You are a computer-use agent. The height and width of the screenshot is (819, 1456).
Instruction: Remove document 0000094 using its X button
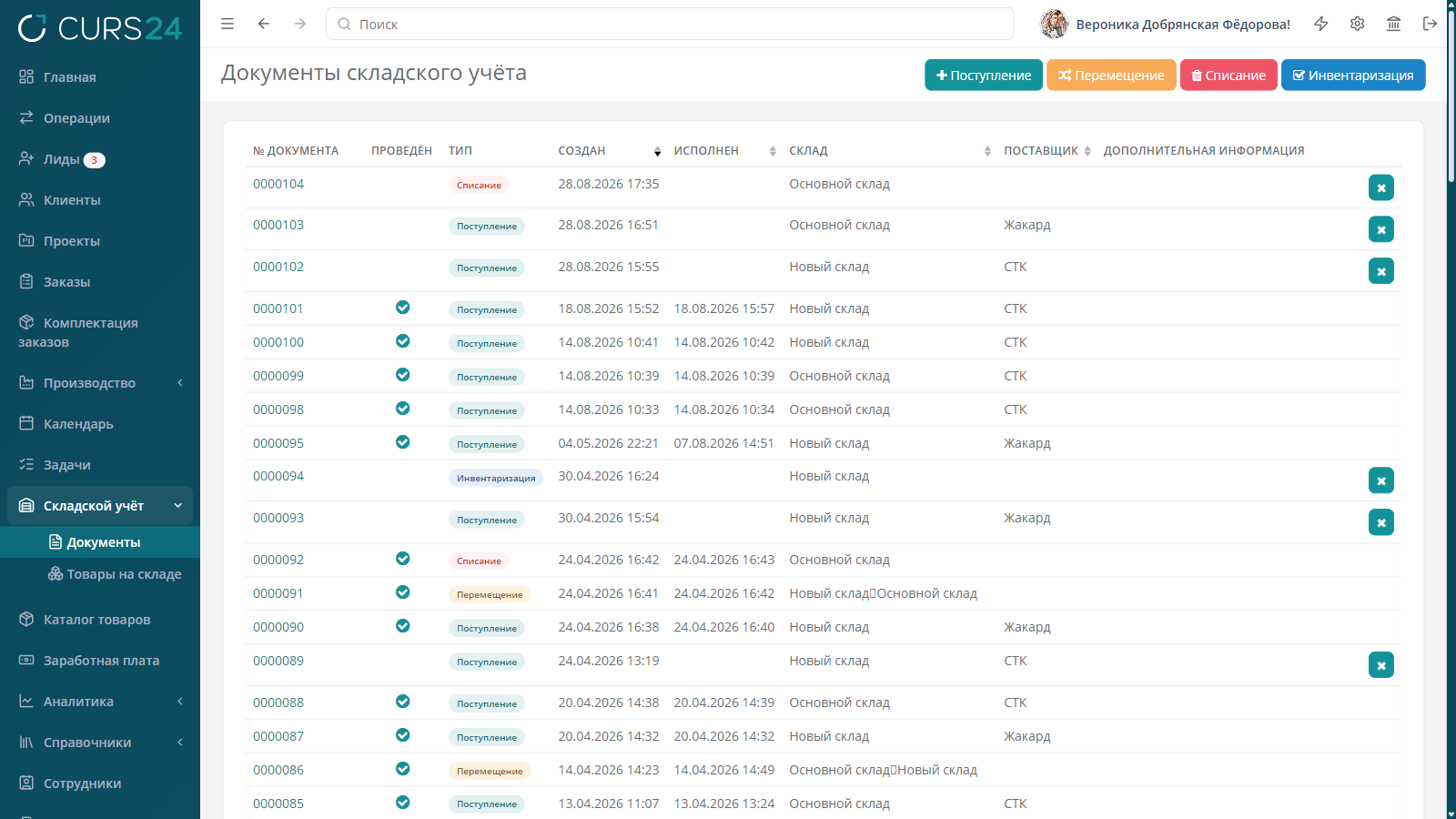1381,480
